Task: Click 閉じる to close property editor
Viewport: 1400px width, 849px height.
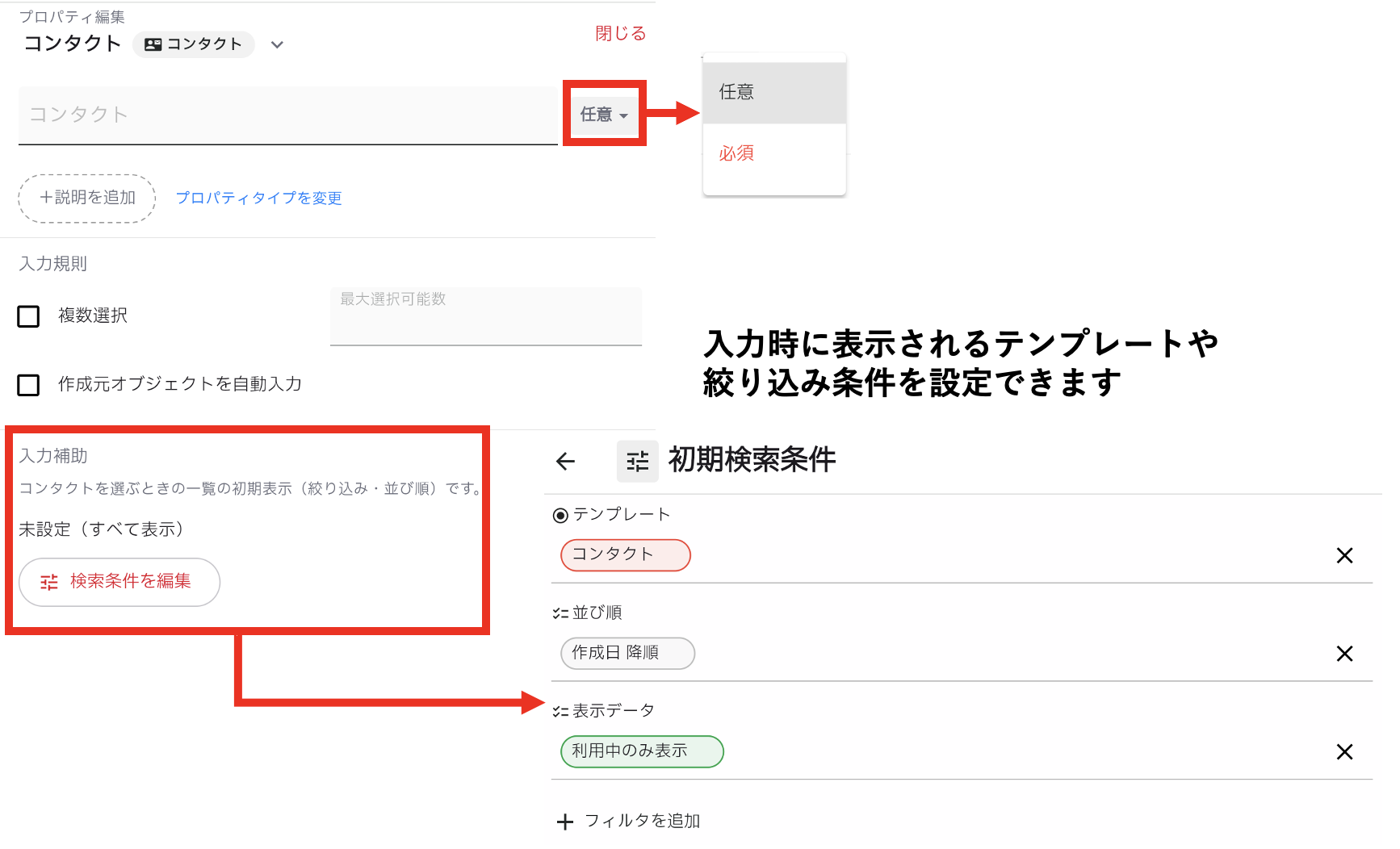Action: click(620, 33)
